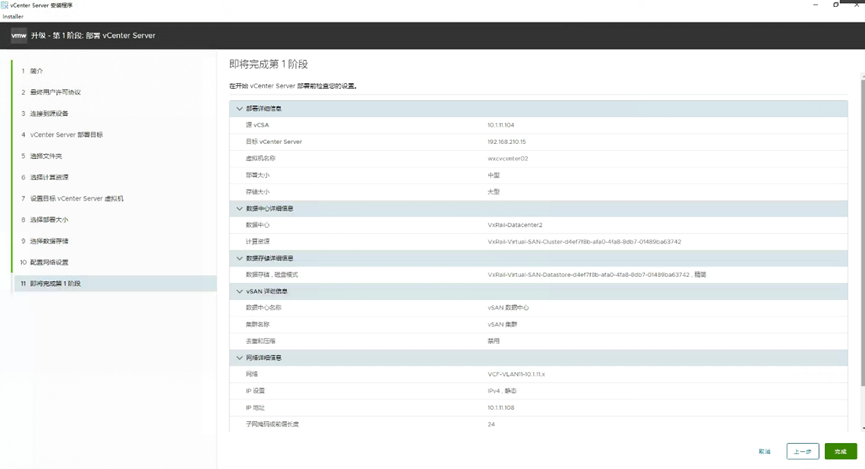Viewport: 865px width, 469px height.
Task: Click the 完成 (Finish) green button
Action: (841, 451)
